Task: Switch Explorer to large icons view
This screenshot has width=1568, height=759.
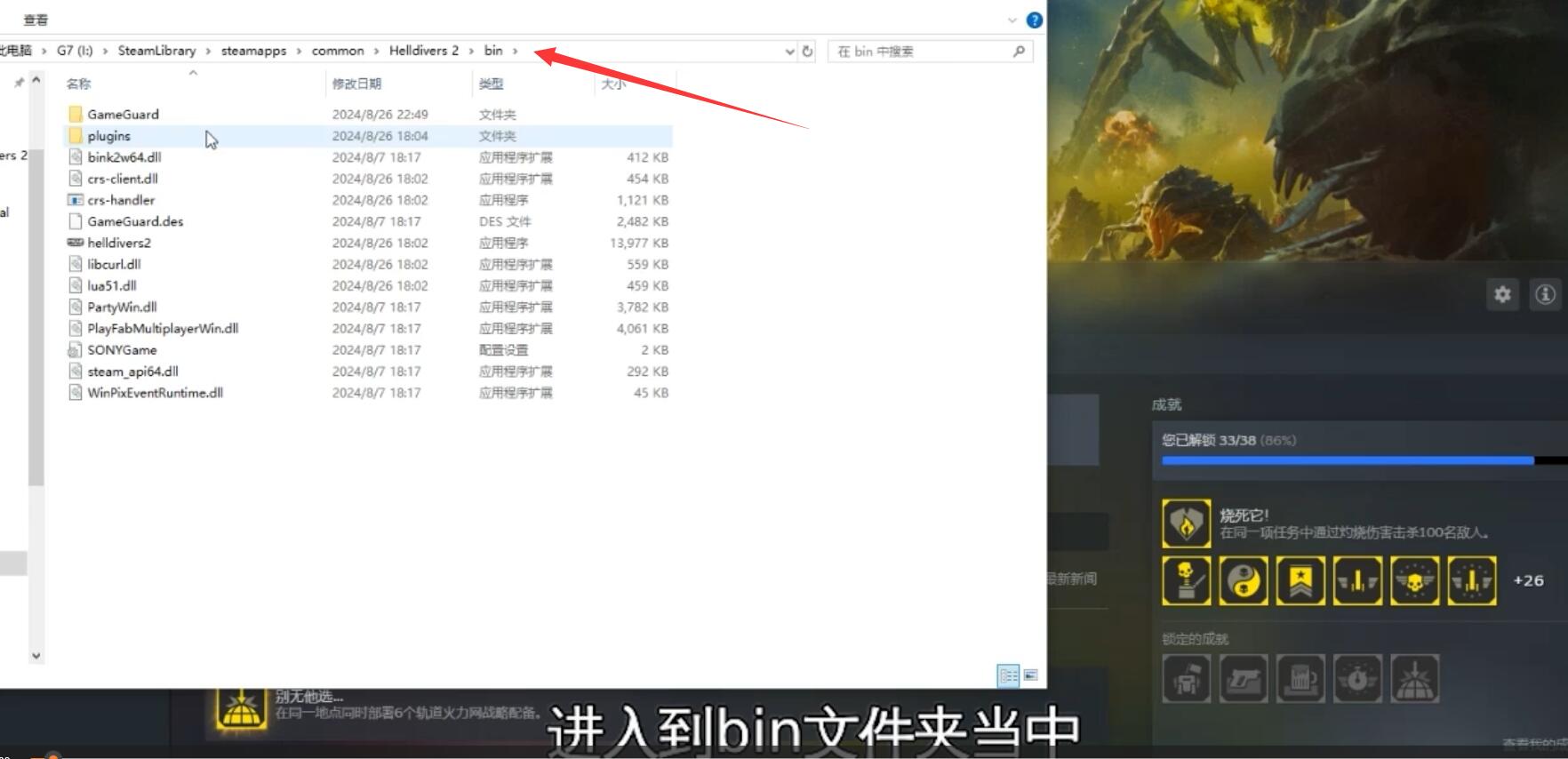Action: [x=1031, y=675]
